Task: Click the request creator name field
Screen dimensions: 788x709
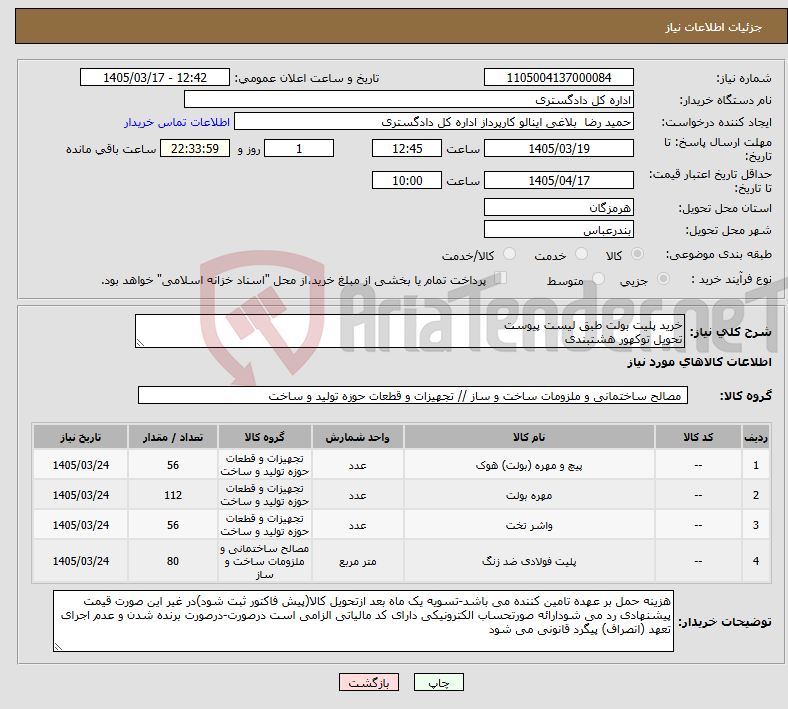Action: (x=434, y=122)
